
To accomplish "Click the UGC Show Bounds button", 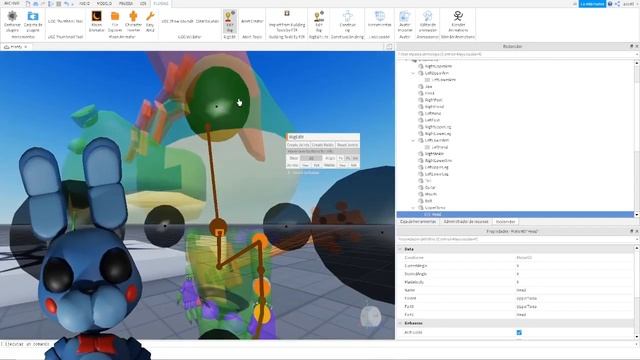I will click(177, 21).
